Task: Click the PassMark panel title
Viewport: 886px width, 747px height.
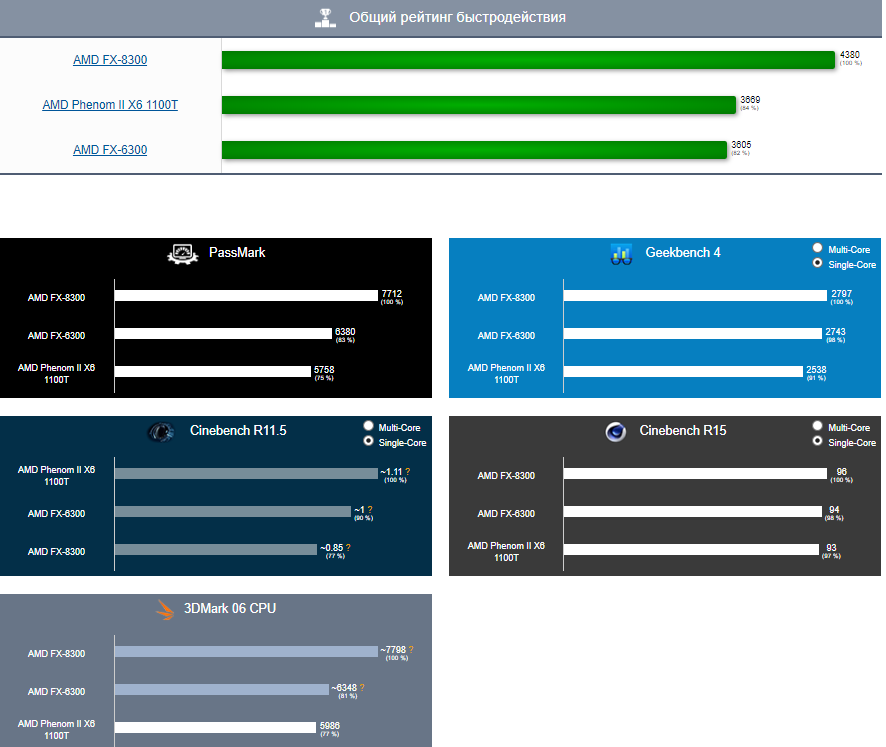Action: coord(237,253)
